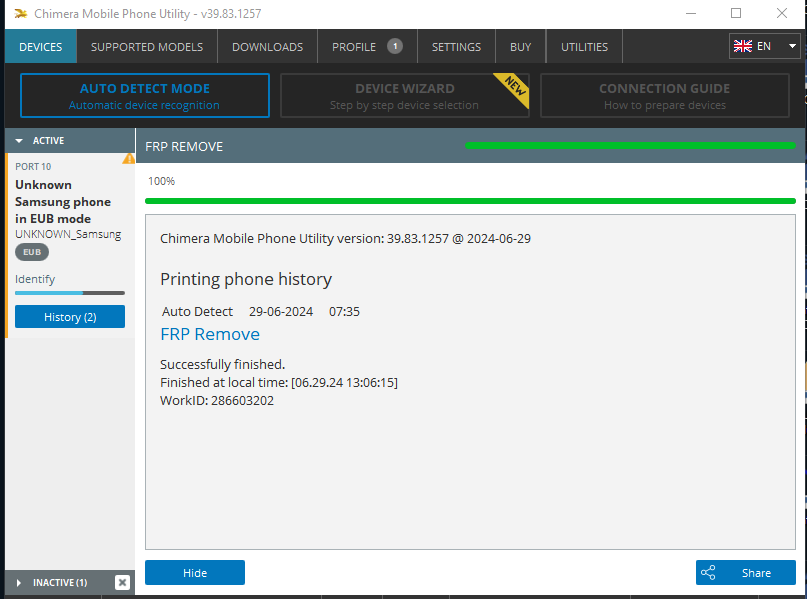The image size is (807, 599).
Task: Open the BUY tab
Action: 520,47
